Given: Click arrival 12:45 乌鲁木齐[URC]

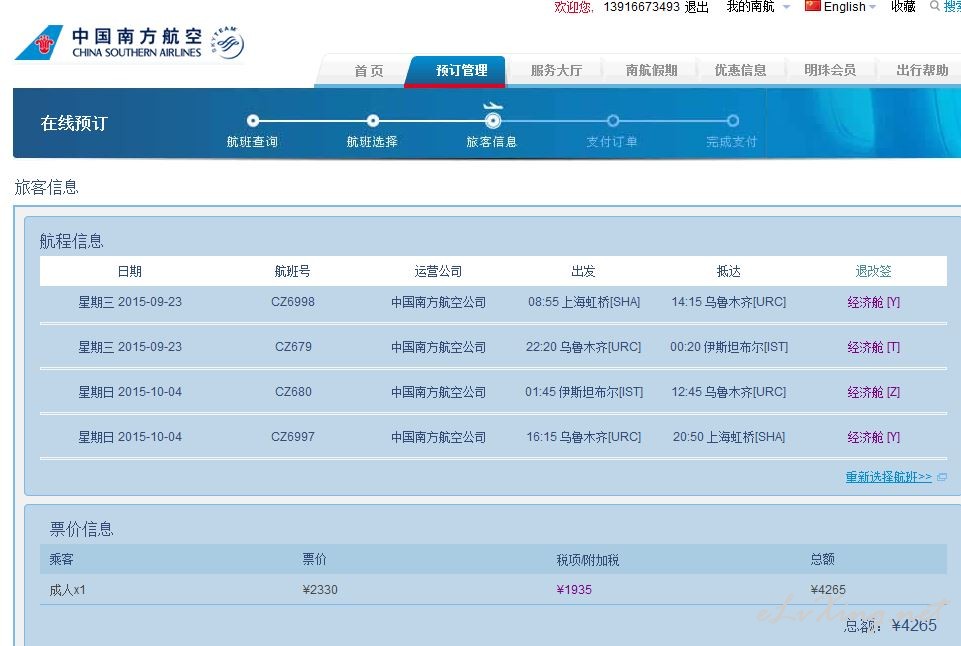Looking at the screenshot, I should point(729,392).
